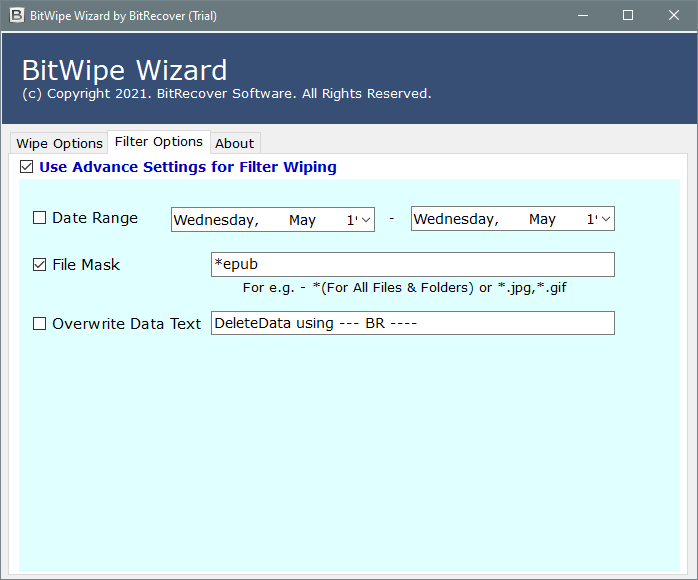Click the BitWipe app icon in title bar
The image size is (698, 580).
point(16,16)
